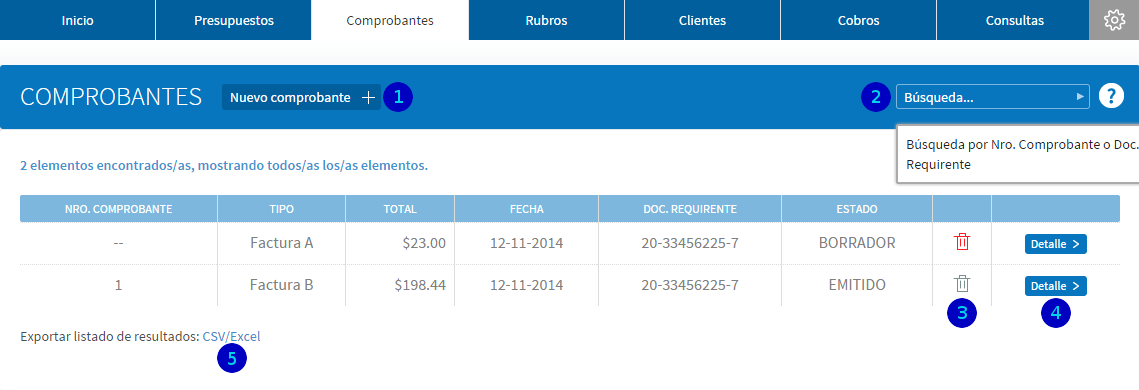Export results via CSV/Excel link

231,337
